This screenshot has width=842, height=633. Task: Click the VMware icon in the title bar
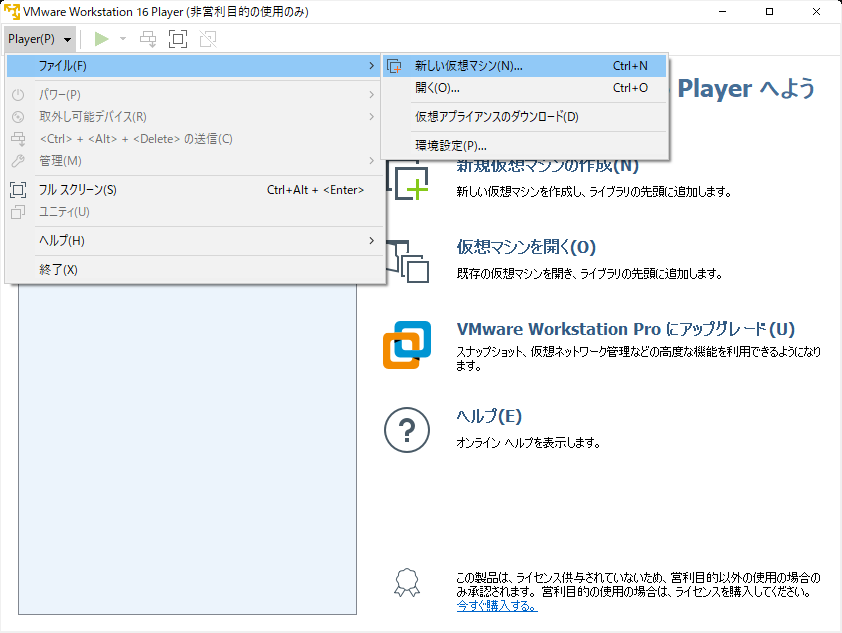tap(11, 11)
